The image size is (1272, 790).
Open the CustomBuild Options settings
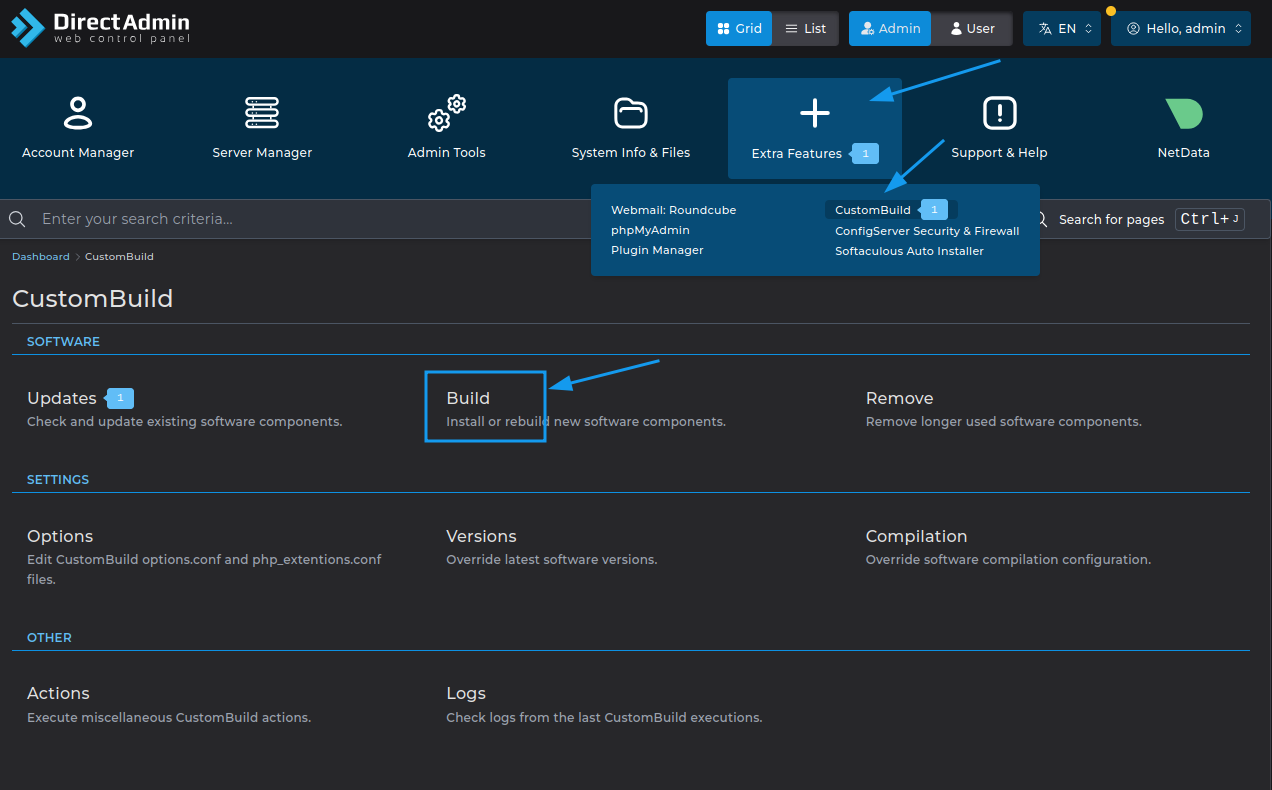click(60, 536)
